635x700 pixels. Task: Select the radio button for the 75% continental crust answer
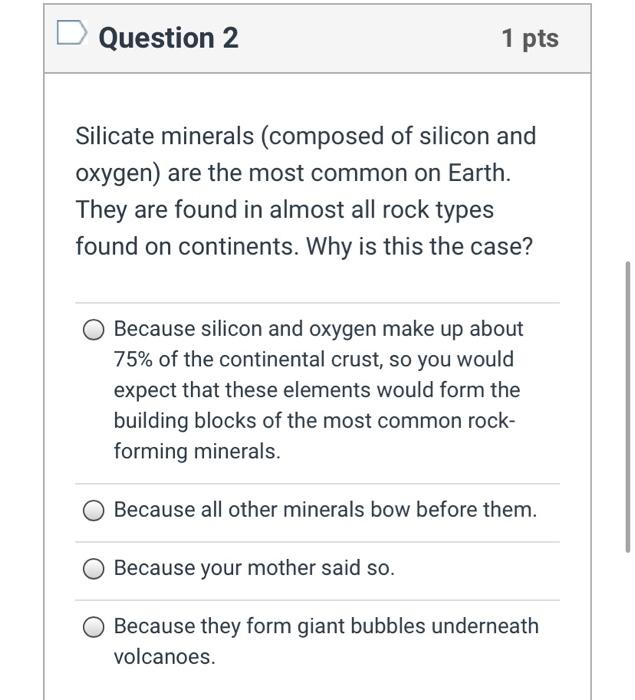(93, 330)
